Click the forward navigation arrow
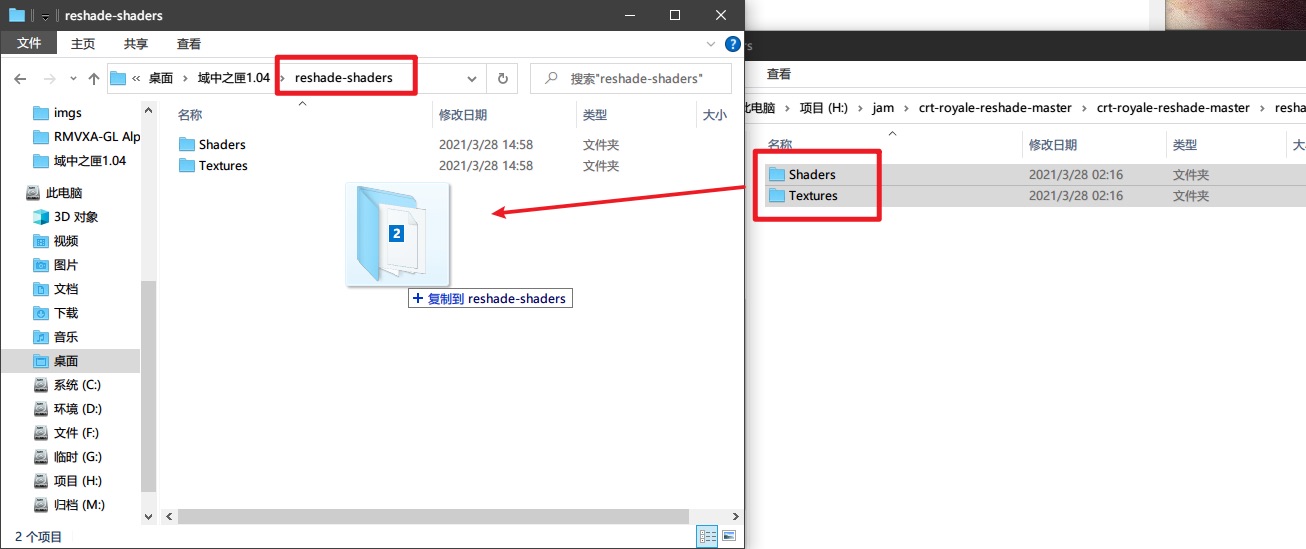The image size is (1306, 549). [x=49, y=78]
